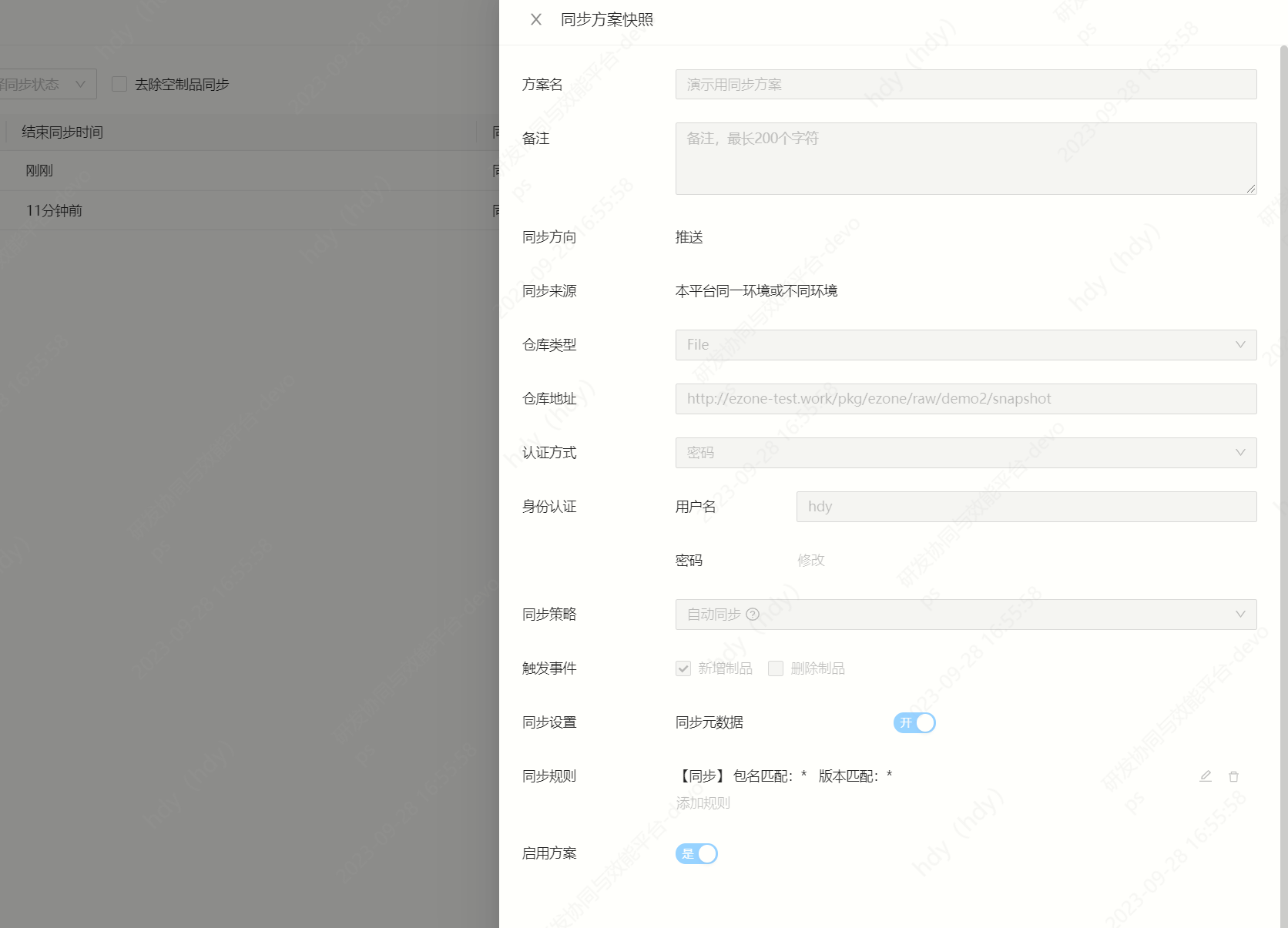Screen dimensions: 1288x928
Task: Click the trash icon to delete sync rule
Action: click(1233, 776)
